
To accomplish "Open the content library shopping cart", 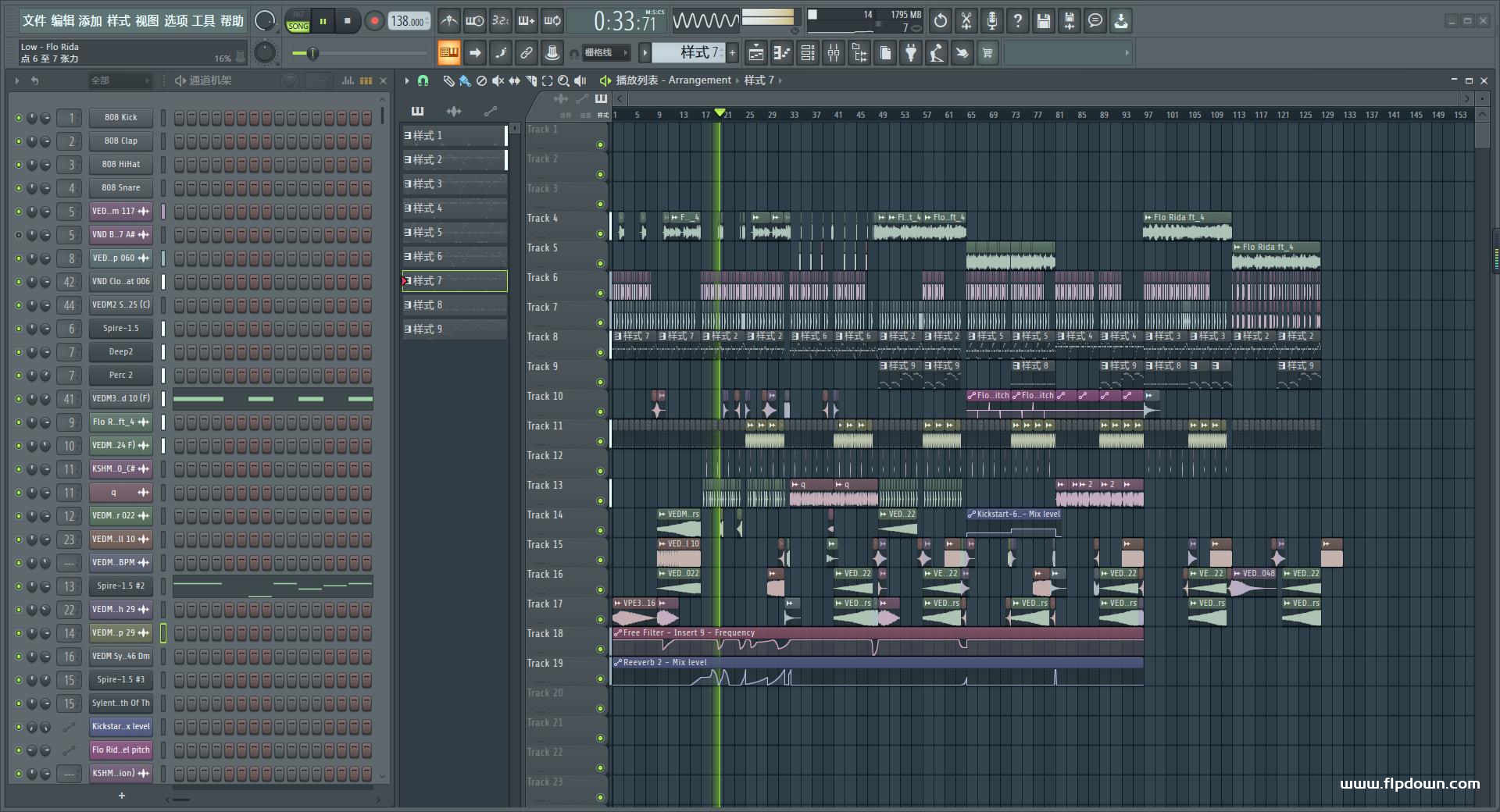I will pos(987,53).
